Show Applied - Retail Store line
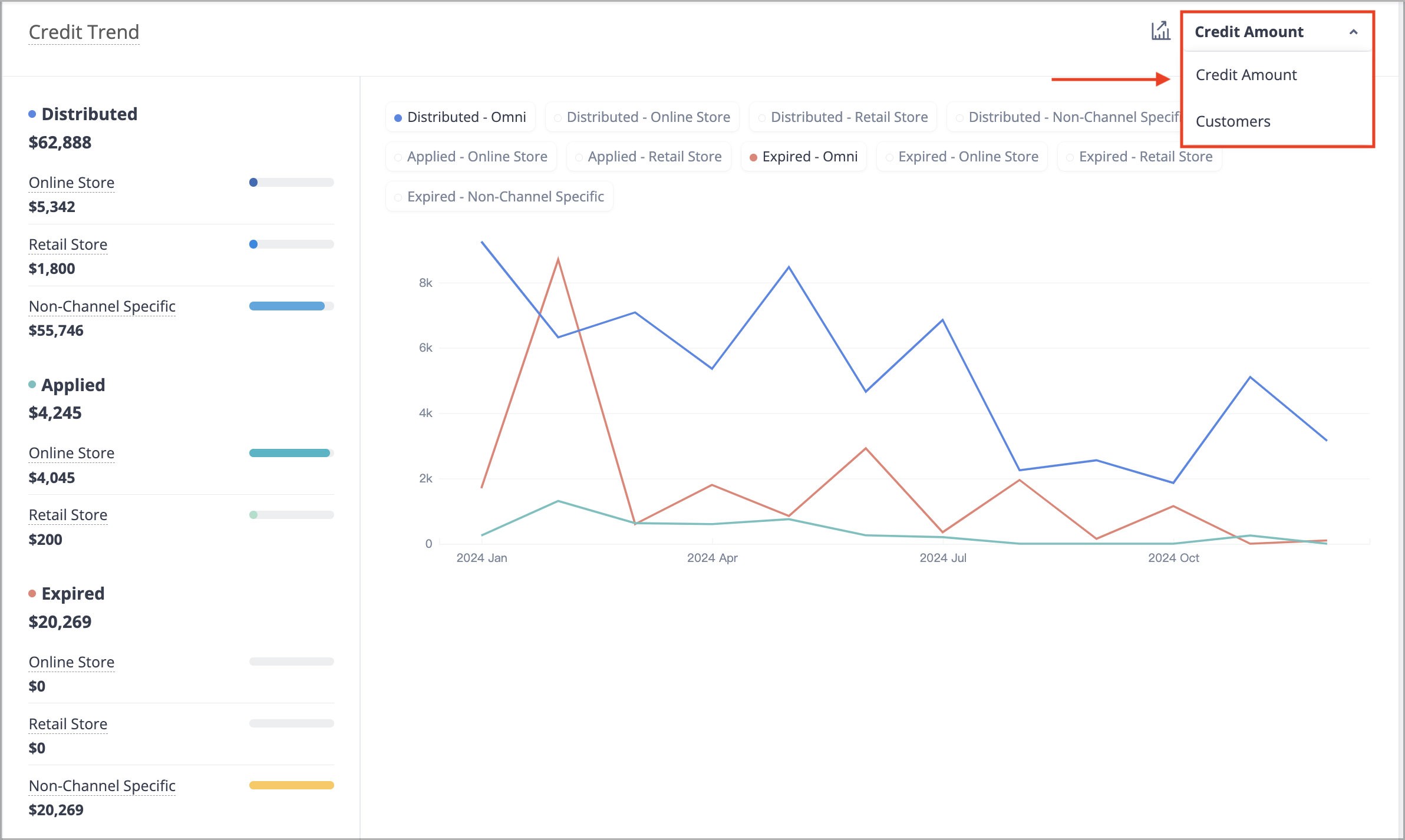This screenshot has width=1405, height=840. 648,157
